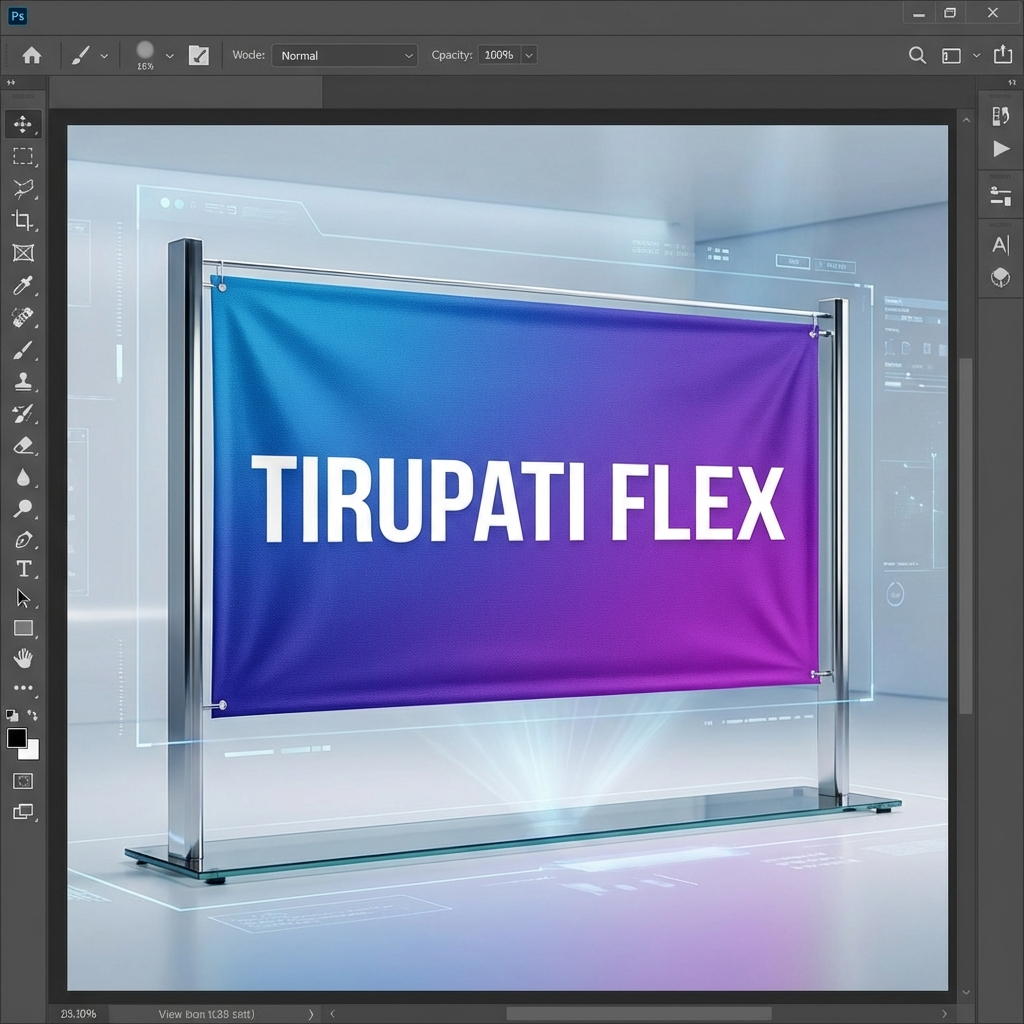The height and width of the screenshot is (1024, 1024).
Task: Select the Eraser tool
Action: (x=23, y=445)
